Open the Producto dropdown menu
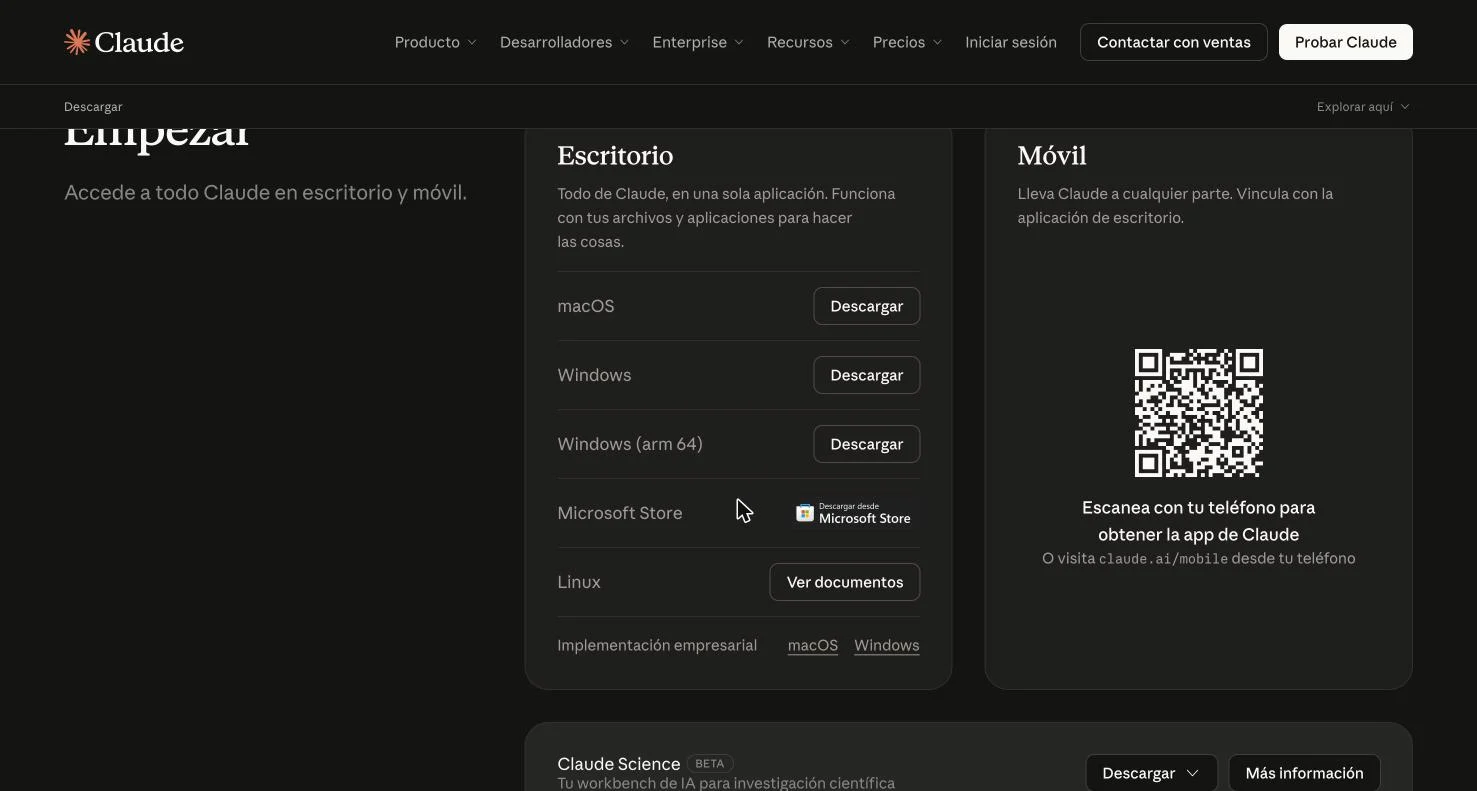This screenshot has width=1477, height=791. 436,42
